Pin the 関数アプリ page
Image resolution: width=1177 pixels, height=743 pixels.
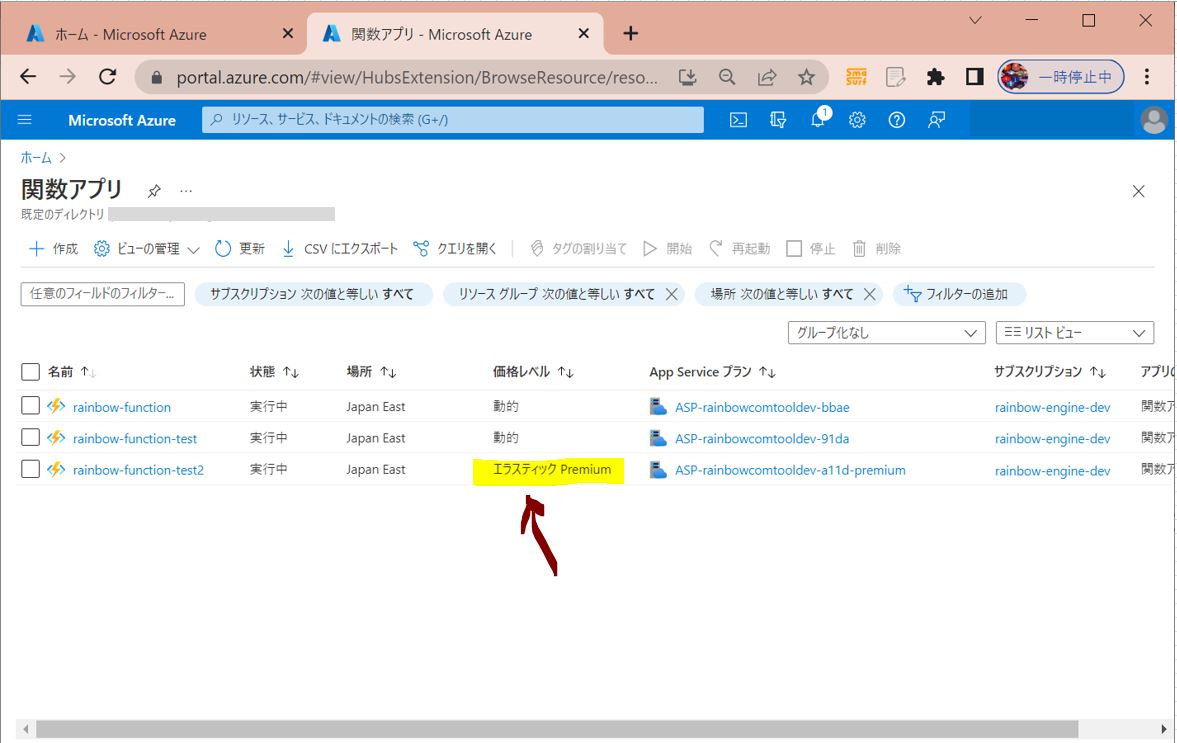(x=154, y=191)
